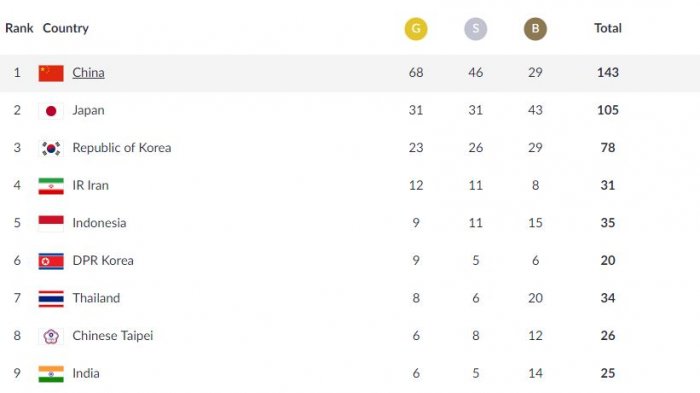Click Indonesia's total of 35
The height and width of the screenshot is (393, 700).
pos(608,223)
